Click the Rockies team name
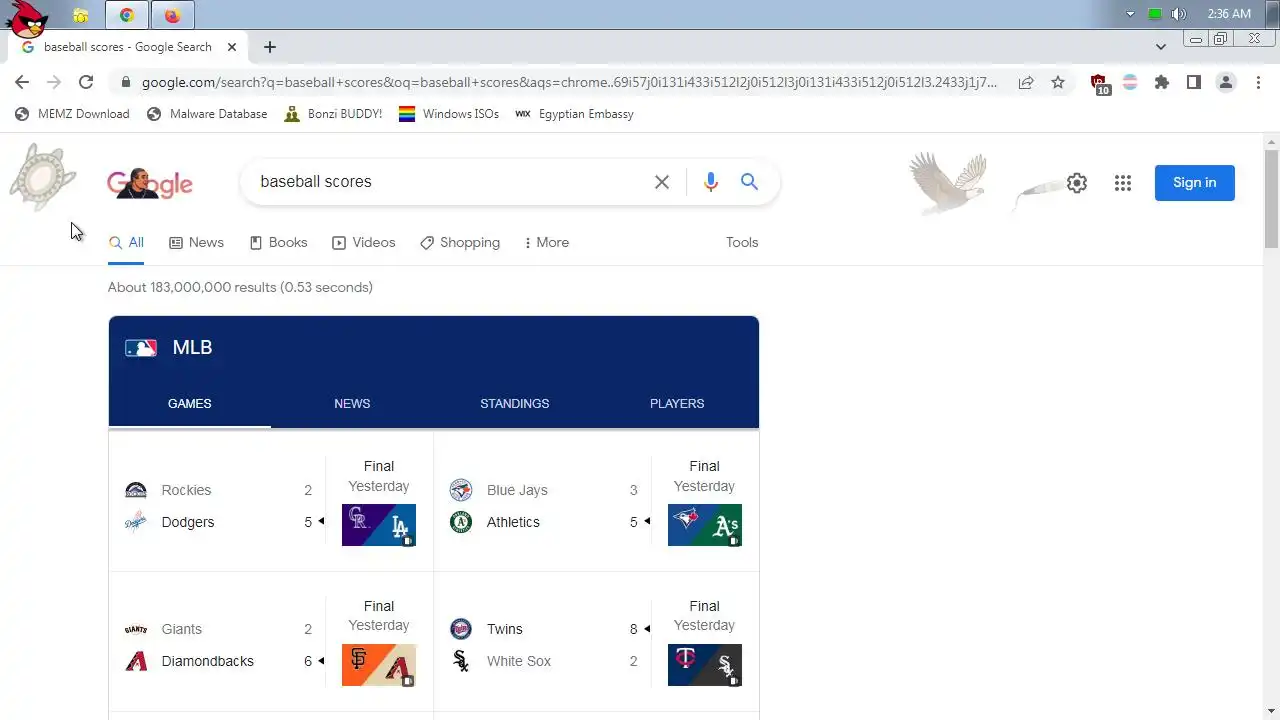Viewport: 1280px width, 720px height. click(x=186, y=490)
